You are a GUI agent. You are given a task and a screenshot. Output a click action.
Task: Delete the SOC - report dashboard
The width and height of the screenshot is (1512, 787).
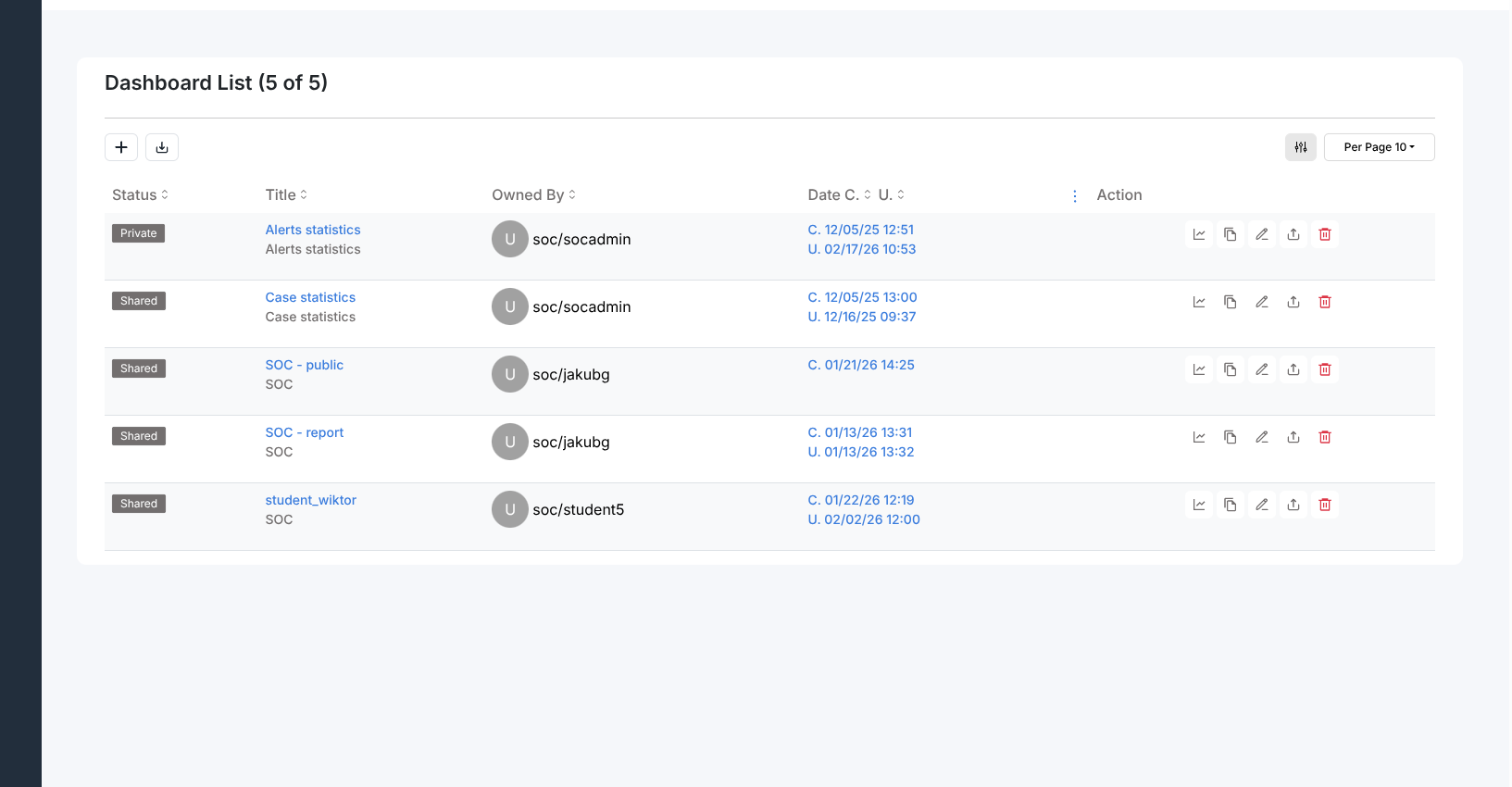click(1325, 437)
